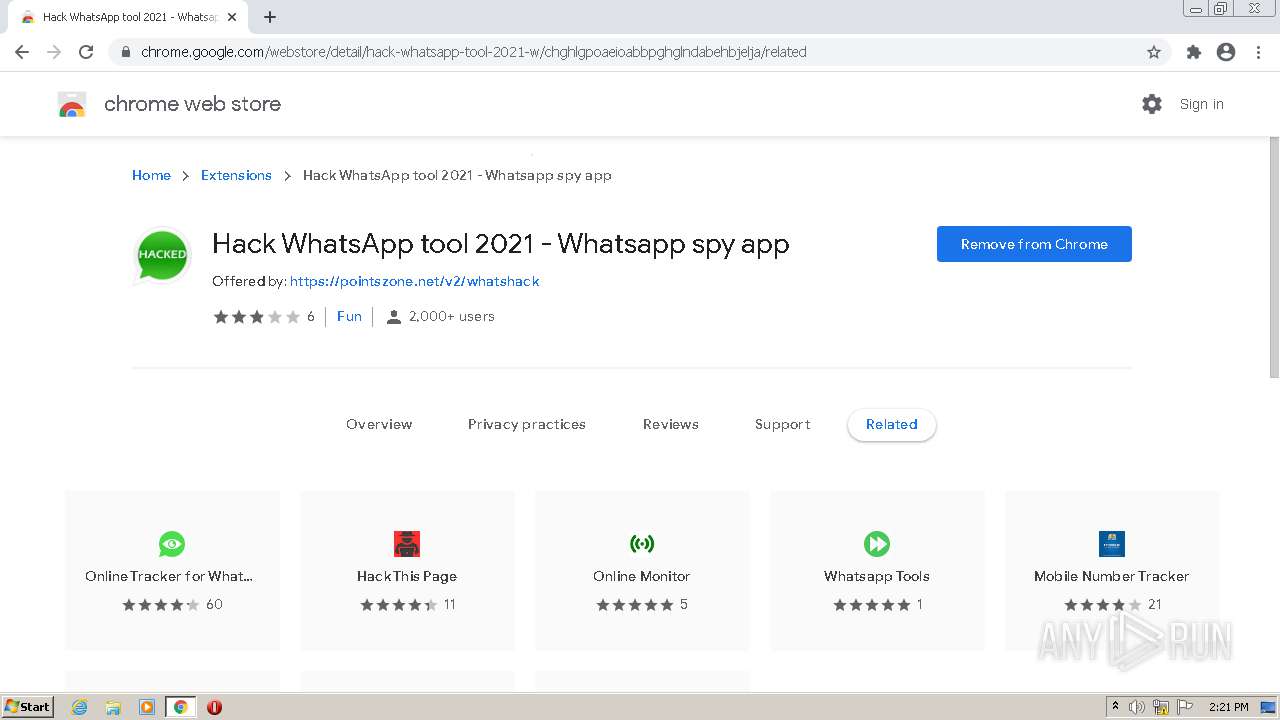Click the Whatsapp Tools icon
Image resolution: width=1280 pixels, height=720 pixels.
tap(877, 544)
